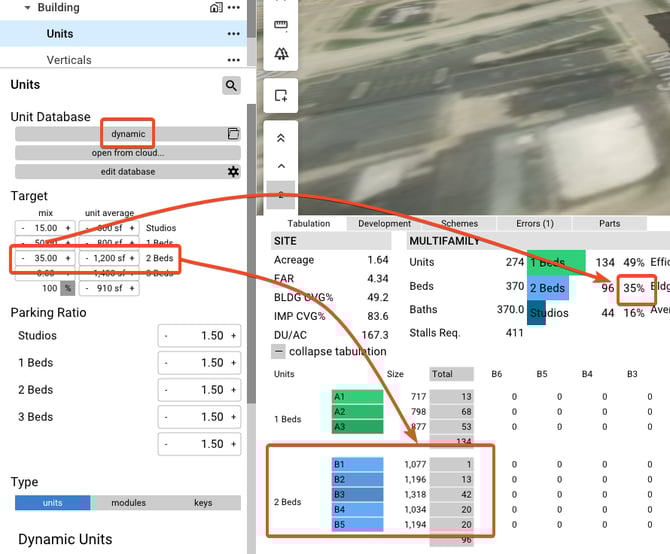The width and height of the screenshot is (670, 554).
Task: Click the open from cloud button
Action: pos(128,153)
